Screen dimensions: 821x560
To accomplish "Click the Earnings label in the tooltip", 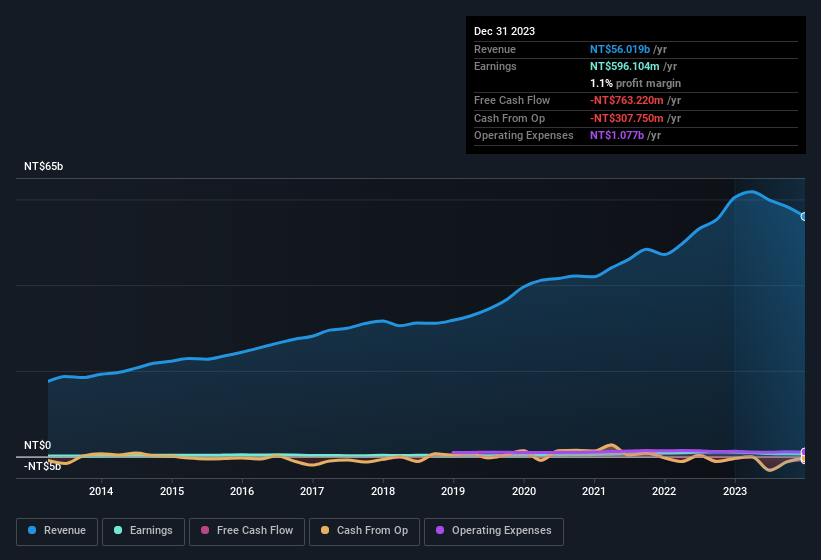I will tap(495, 66).
